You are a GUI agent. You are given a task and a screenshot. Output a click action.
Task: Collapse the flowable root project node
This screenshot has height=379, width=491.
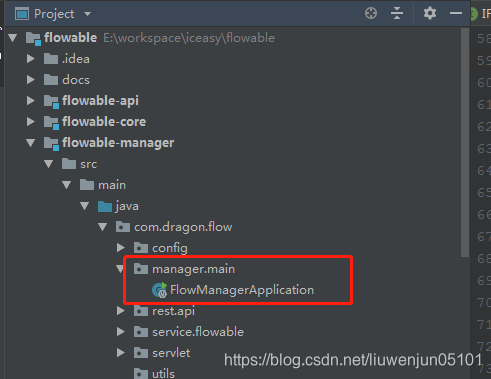(13, 38)
